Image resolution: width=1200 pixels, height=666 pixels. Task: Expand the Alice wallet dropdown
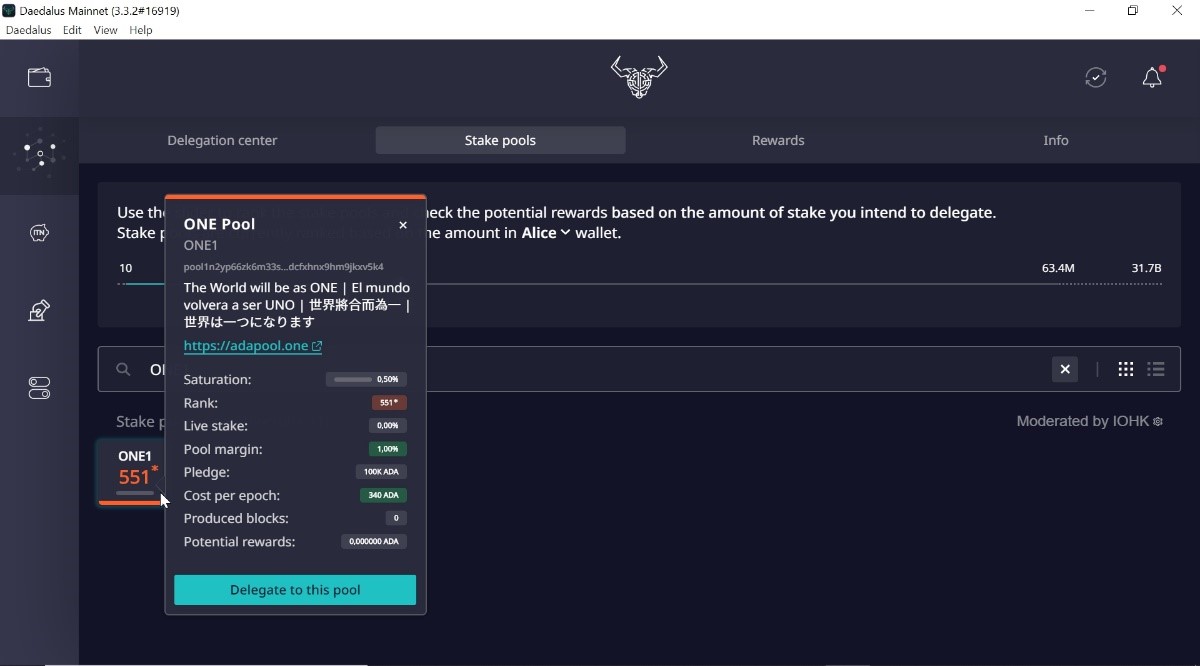pyautogui.click(x=546, y=233)
